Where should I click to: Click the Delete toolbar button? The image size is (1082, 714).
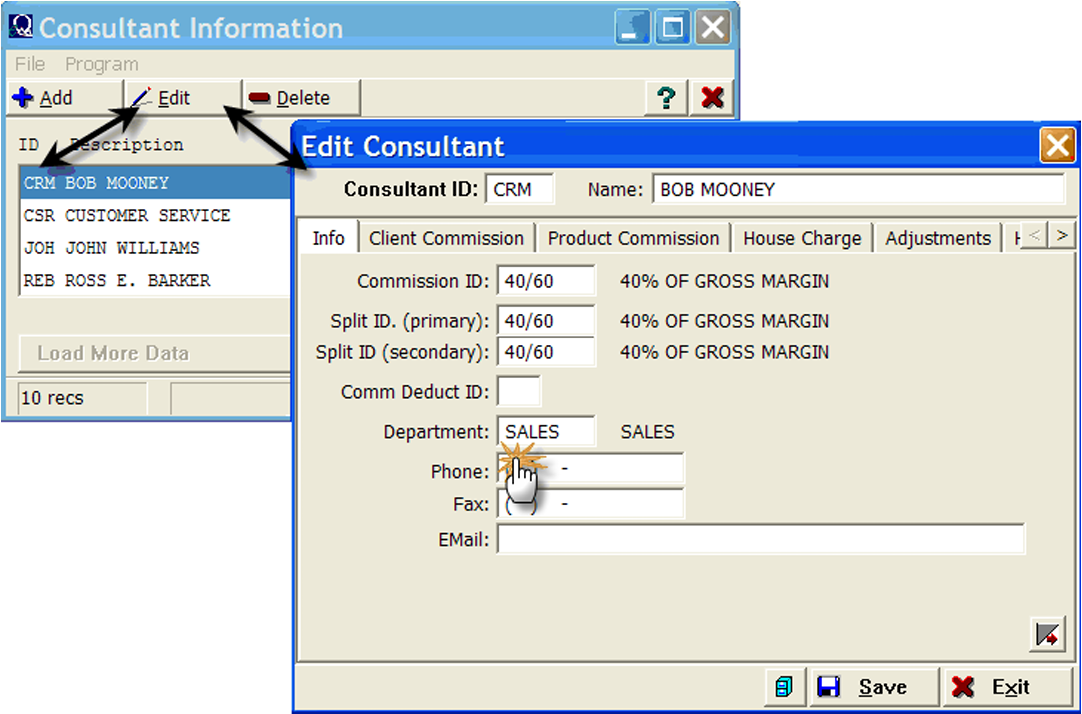(x=302, y=98)
